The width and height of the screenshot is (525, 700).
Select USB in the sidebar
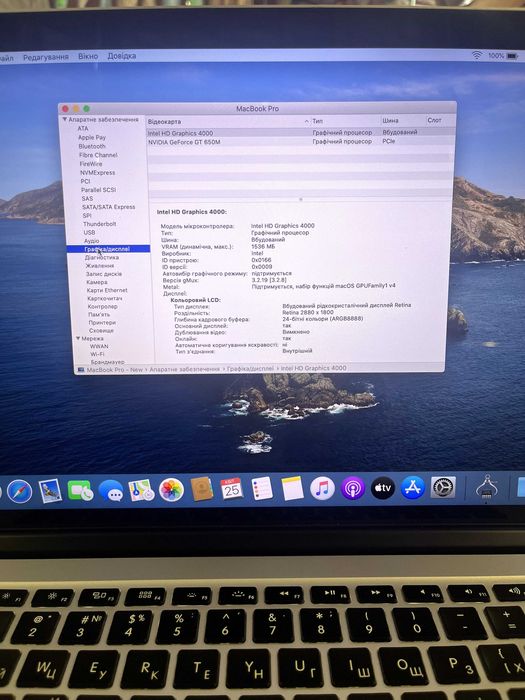(89, 232)
